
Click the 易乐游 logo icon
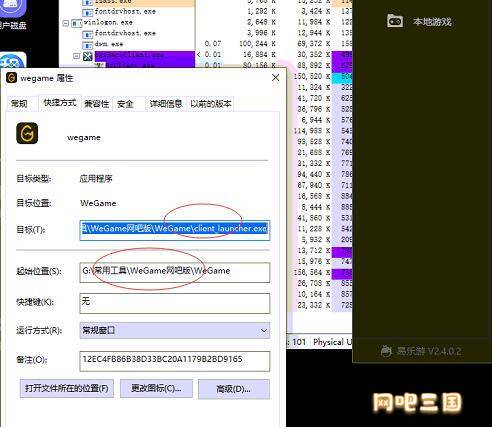point(386,351)
